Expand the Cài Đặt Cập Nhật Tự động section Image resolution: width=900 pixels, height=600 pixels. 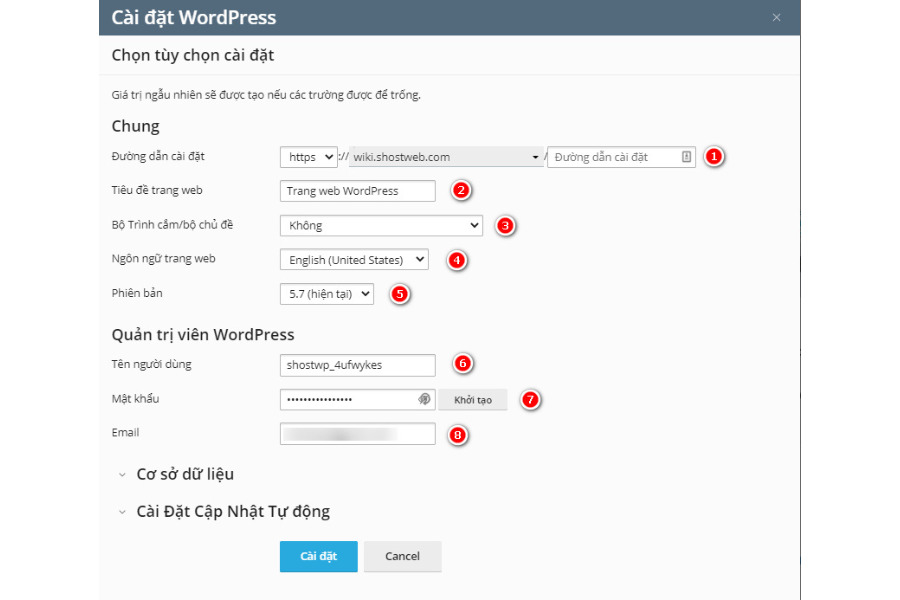click(232, 511)
